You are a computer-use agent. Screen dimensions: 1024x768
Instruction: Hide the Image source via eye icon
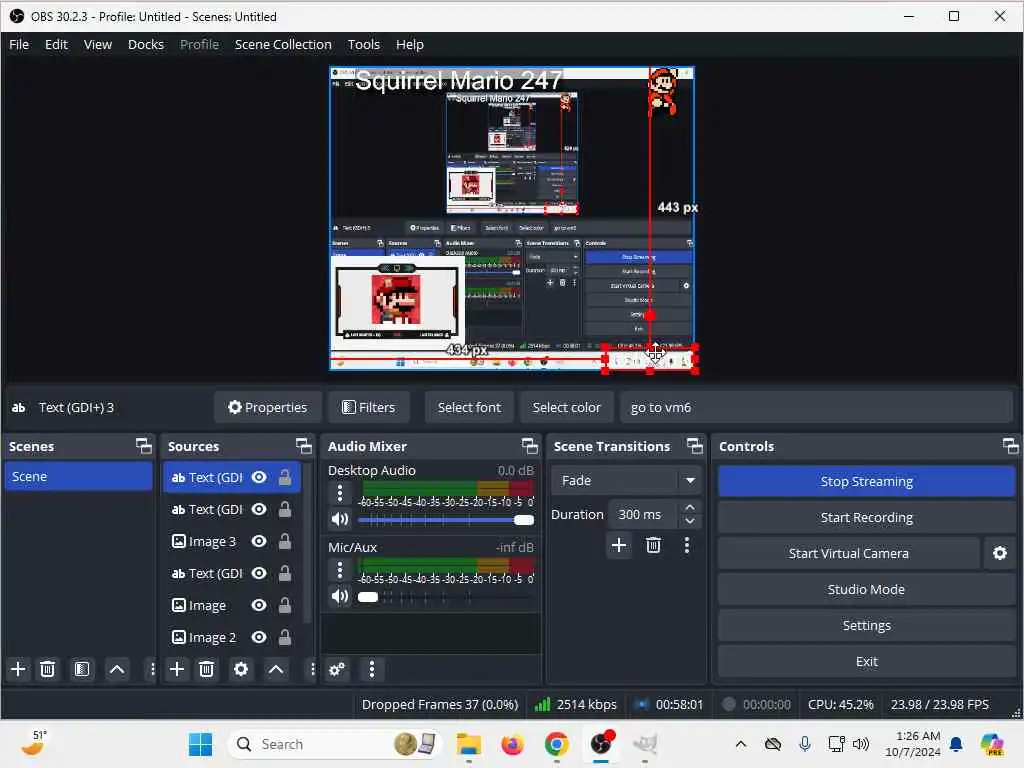[x=259, y=605]
